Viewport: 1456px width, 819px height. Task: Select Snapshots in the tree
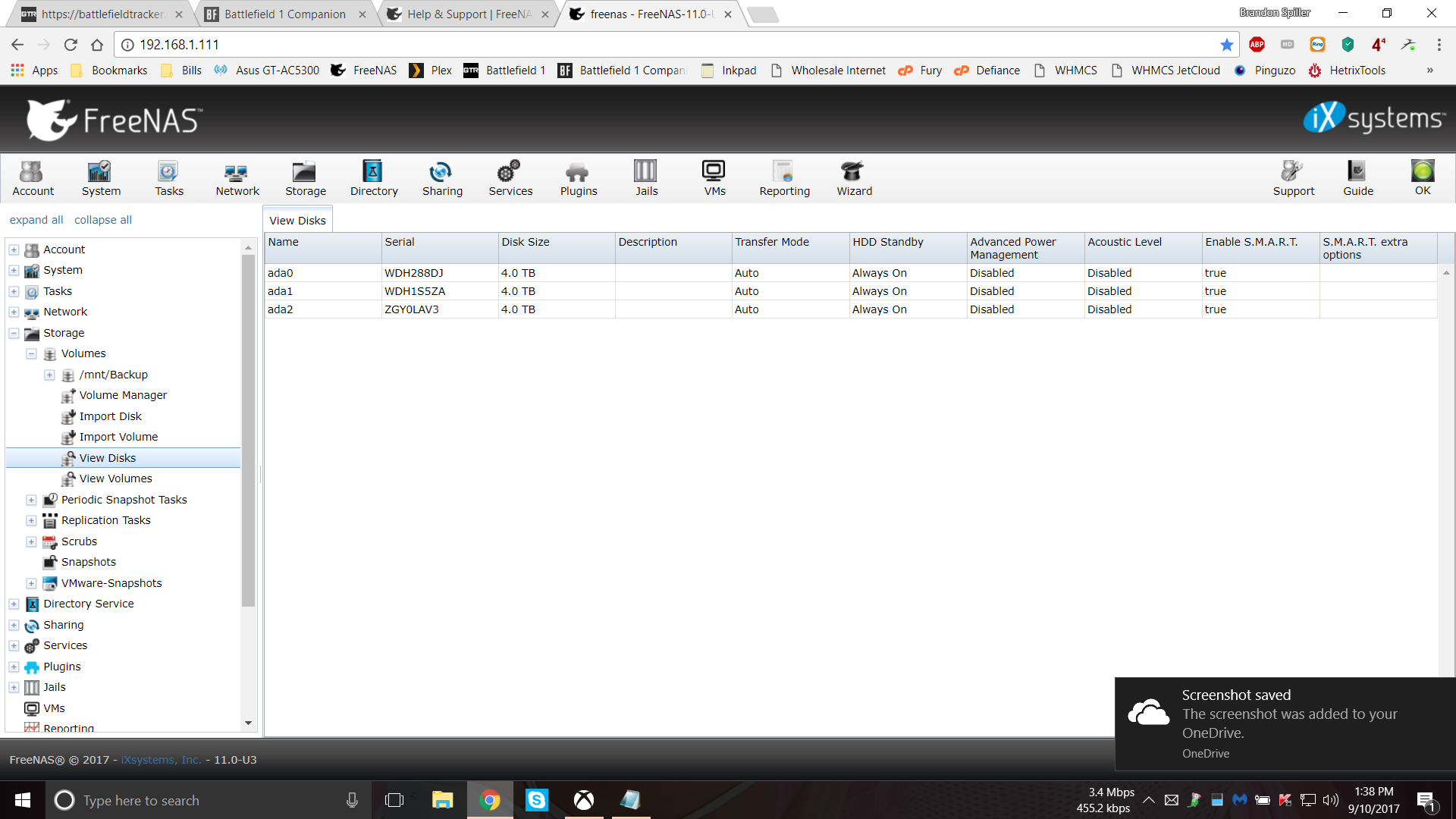(89, 562)
